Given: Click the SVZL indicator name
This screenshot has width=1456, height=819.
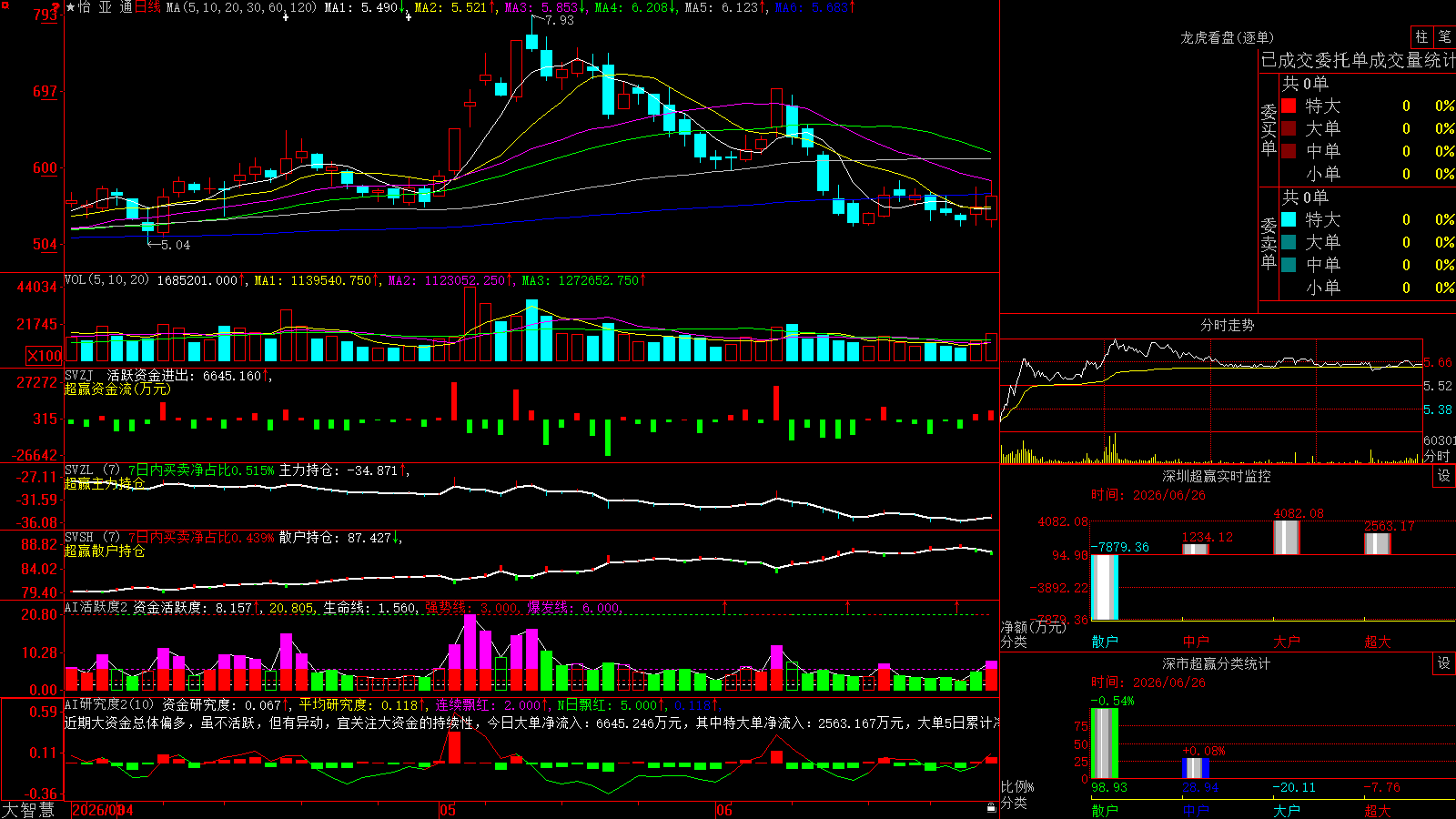Looking at the screenshot, I should click(79, 470).
